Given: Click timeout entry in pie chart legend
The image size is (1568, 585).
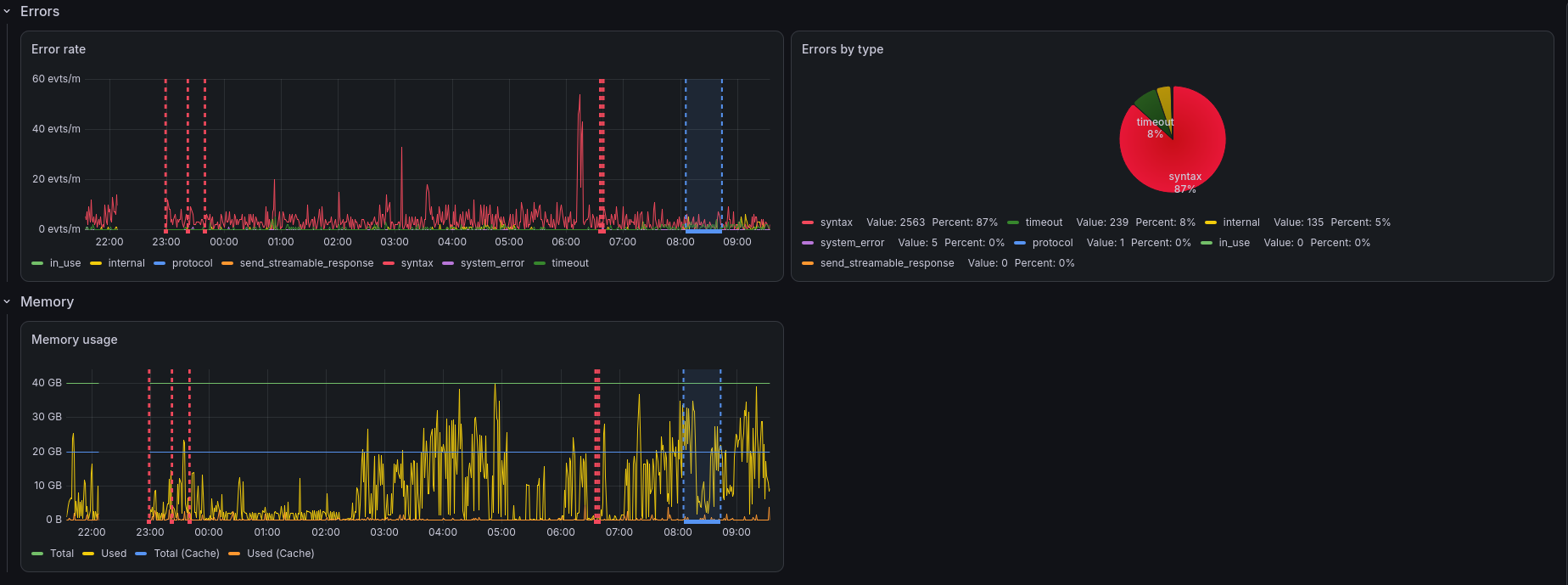Looking at the screenshot, I should pyautogui.click(x=1044, y=222).
